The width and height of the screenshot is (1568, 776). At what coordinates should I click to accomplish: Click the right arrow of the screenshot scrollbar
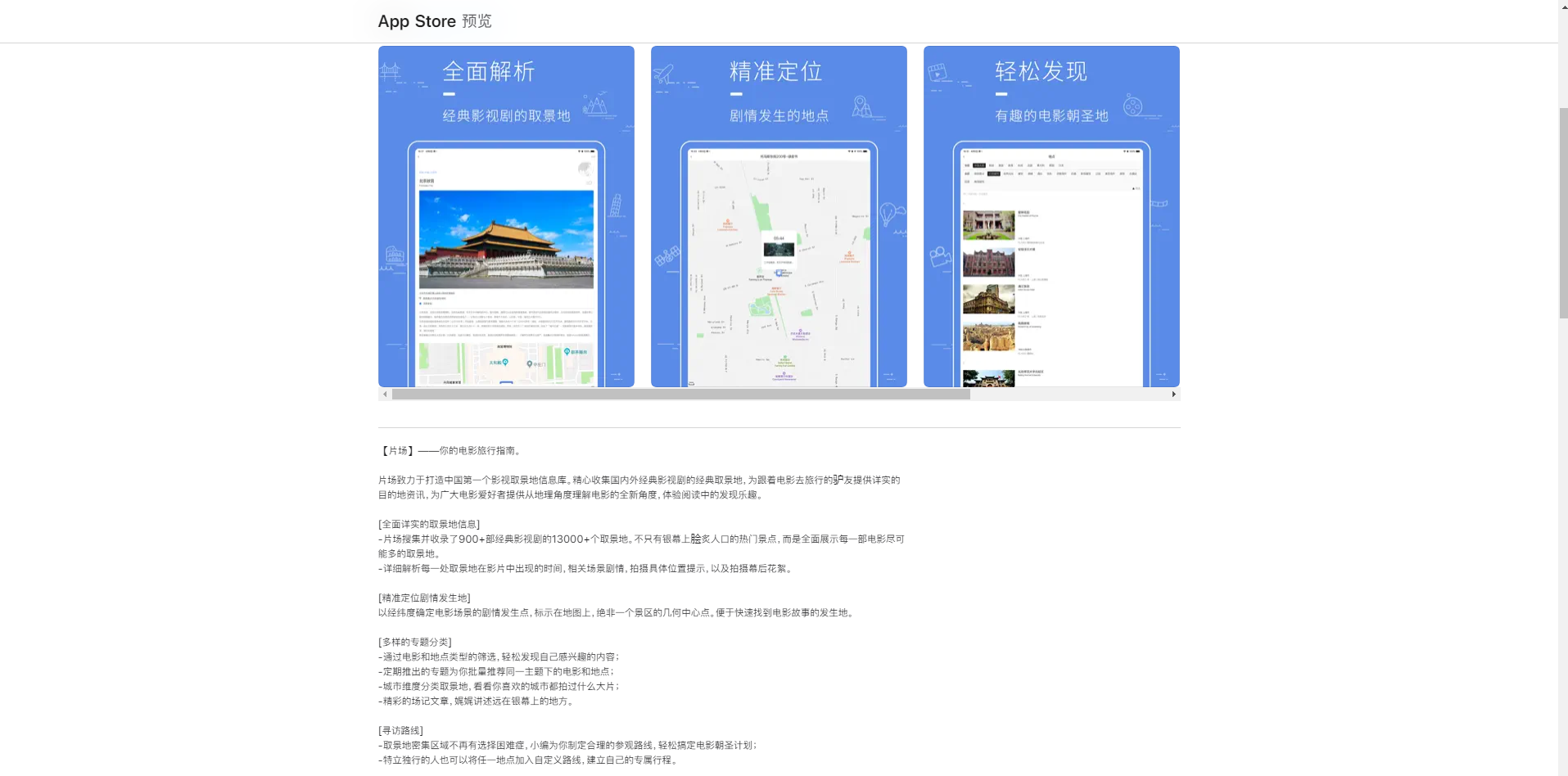(x=1173, y=395)
